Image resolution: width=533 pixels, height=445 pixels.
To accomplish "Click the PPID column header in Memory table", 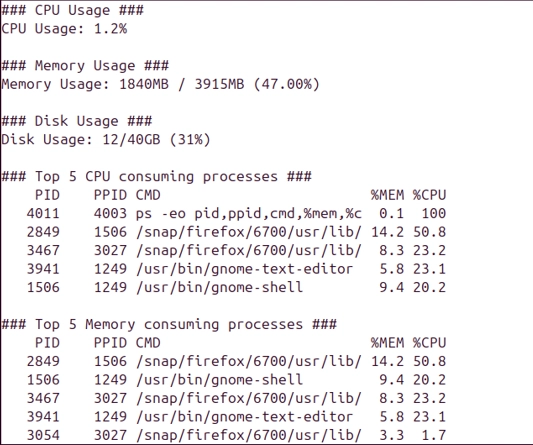I will 110,343.
